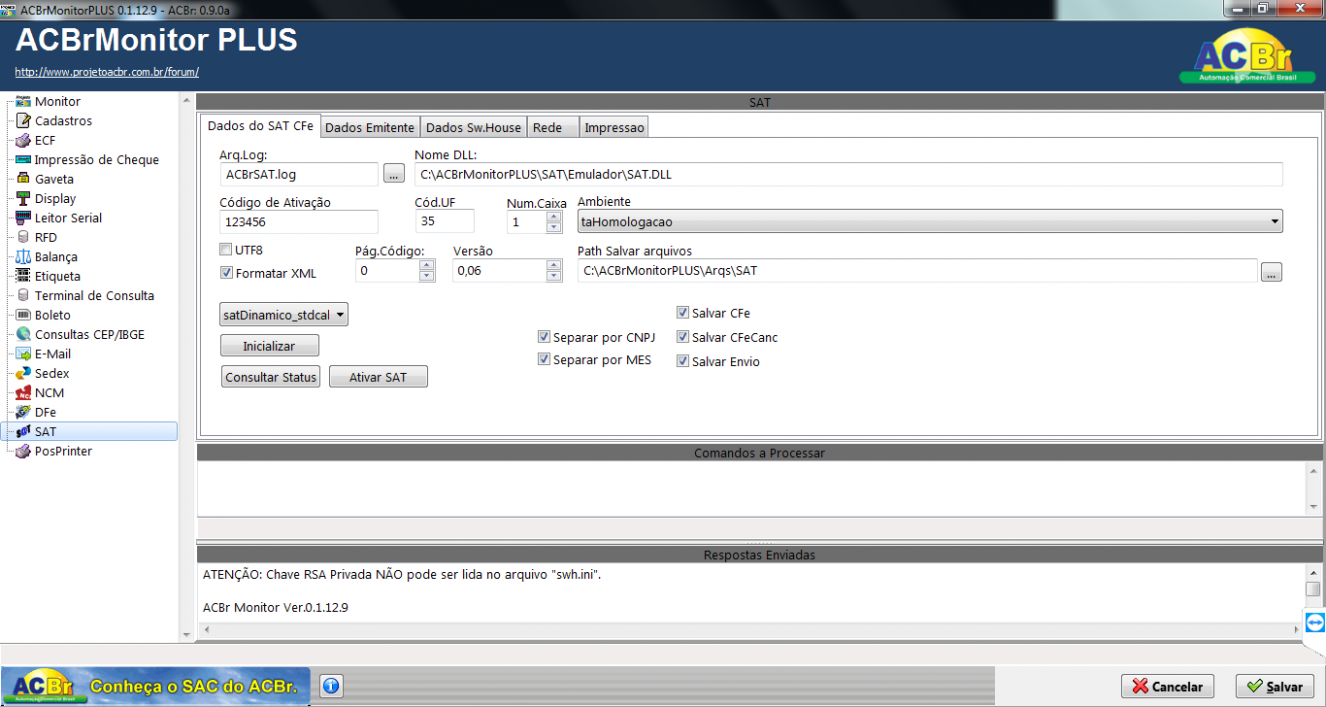
Task: Click the Cancelar button
Action: click(1168, 686)
